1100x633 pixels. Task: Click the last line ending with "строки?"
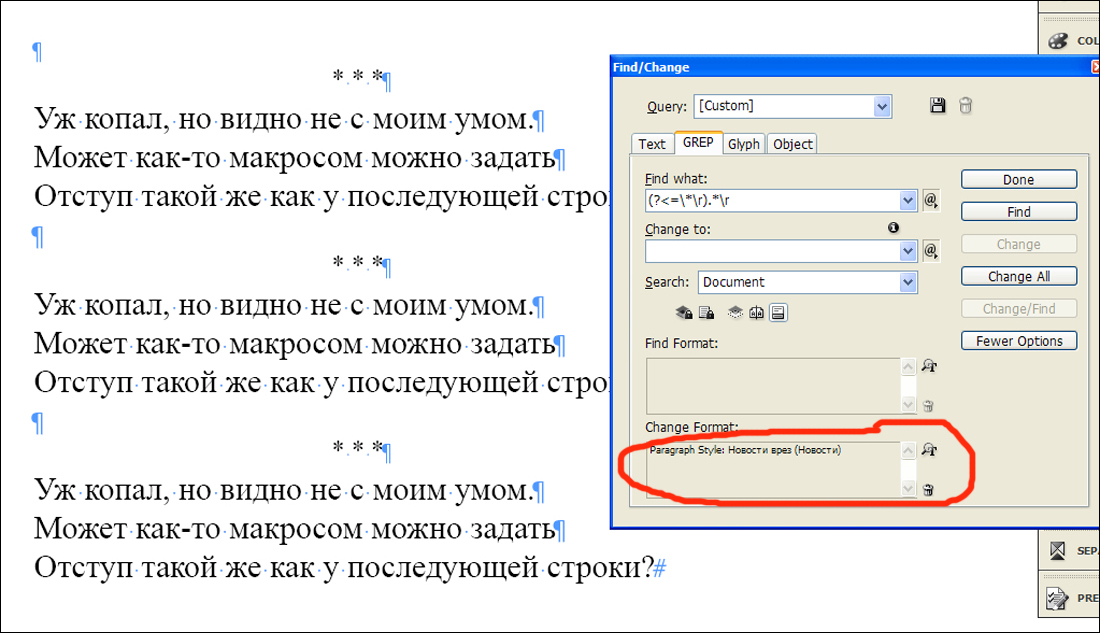tap(344, 567)
